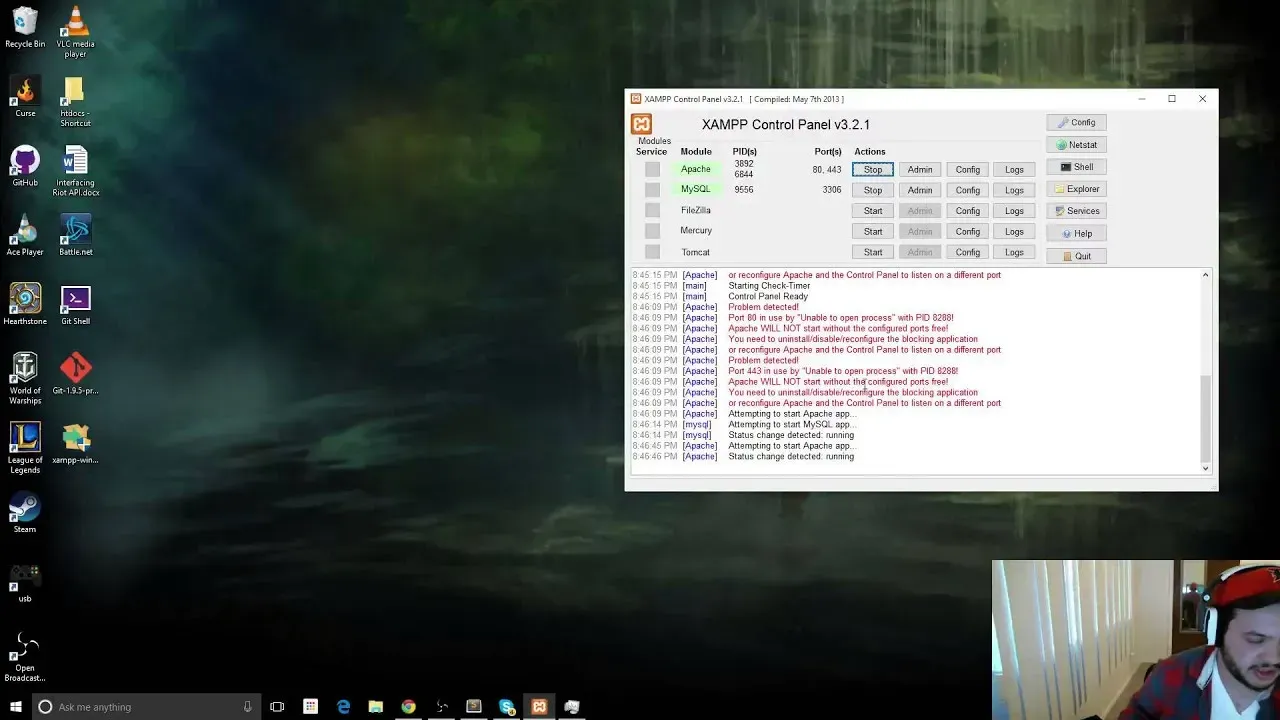Viewport: 1280px width, 720px height.
Task: View Mercury Logs
Action: click(1014, 231)
